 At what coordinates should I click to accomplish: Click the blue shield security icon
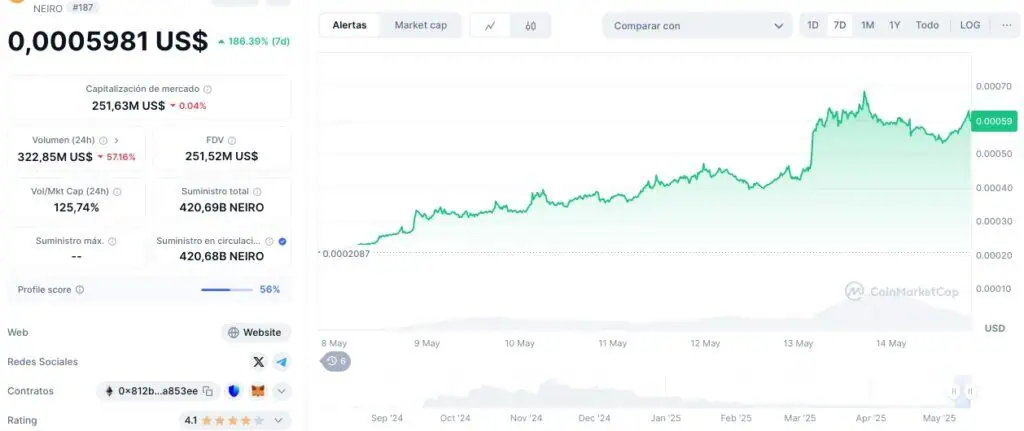pyautogui.click(x=235, y=391)
